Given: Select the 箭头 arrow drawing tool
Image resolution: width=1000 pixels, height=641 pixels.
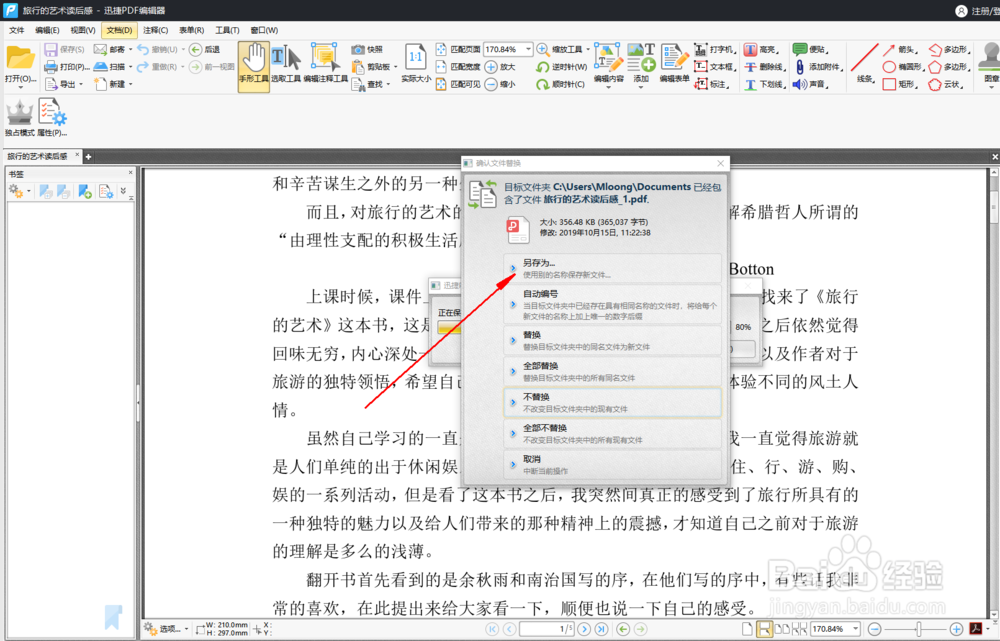Looking at the screenshot, I should [901, 50].
